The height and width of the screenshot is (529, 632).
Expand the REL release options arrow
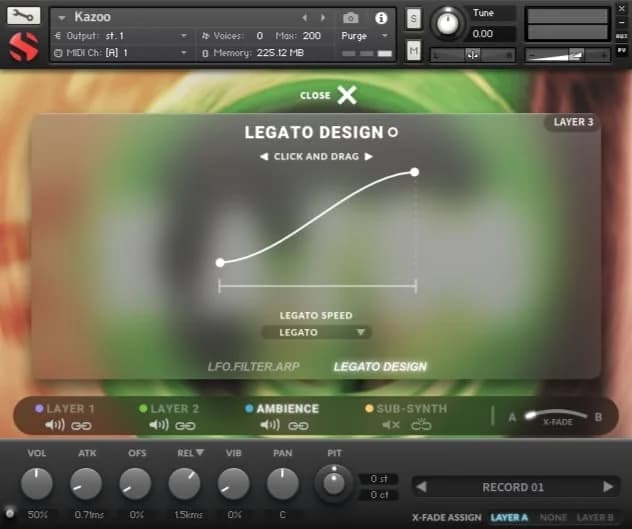click(x=201, y=453)
